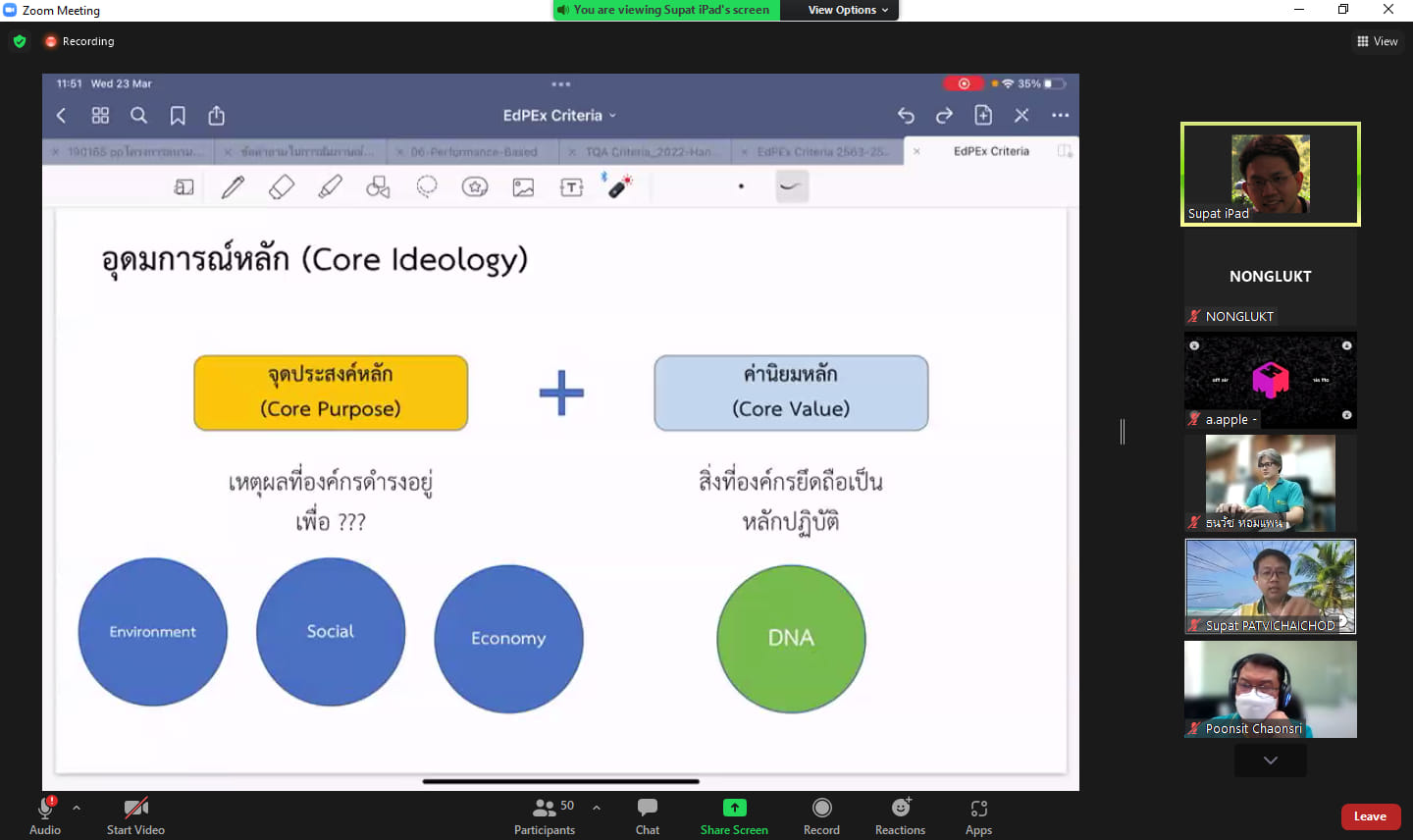Image resolution: width=1413 pixels, height=840 pixels.
Task: Switch to the 190165 pp tab
Action: pos(130,152)
